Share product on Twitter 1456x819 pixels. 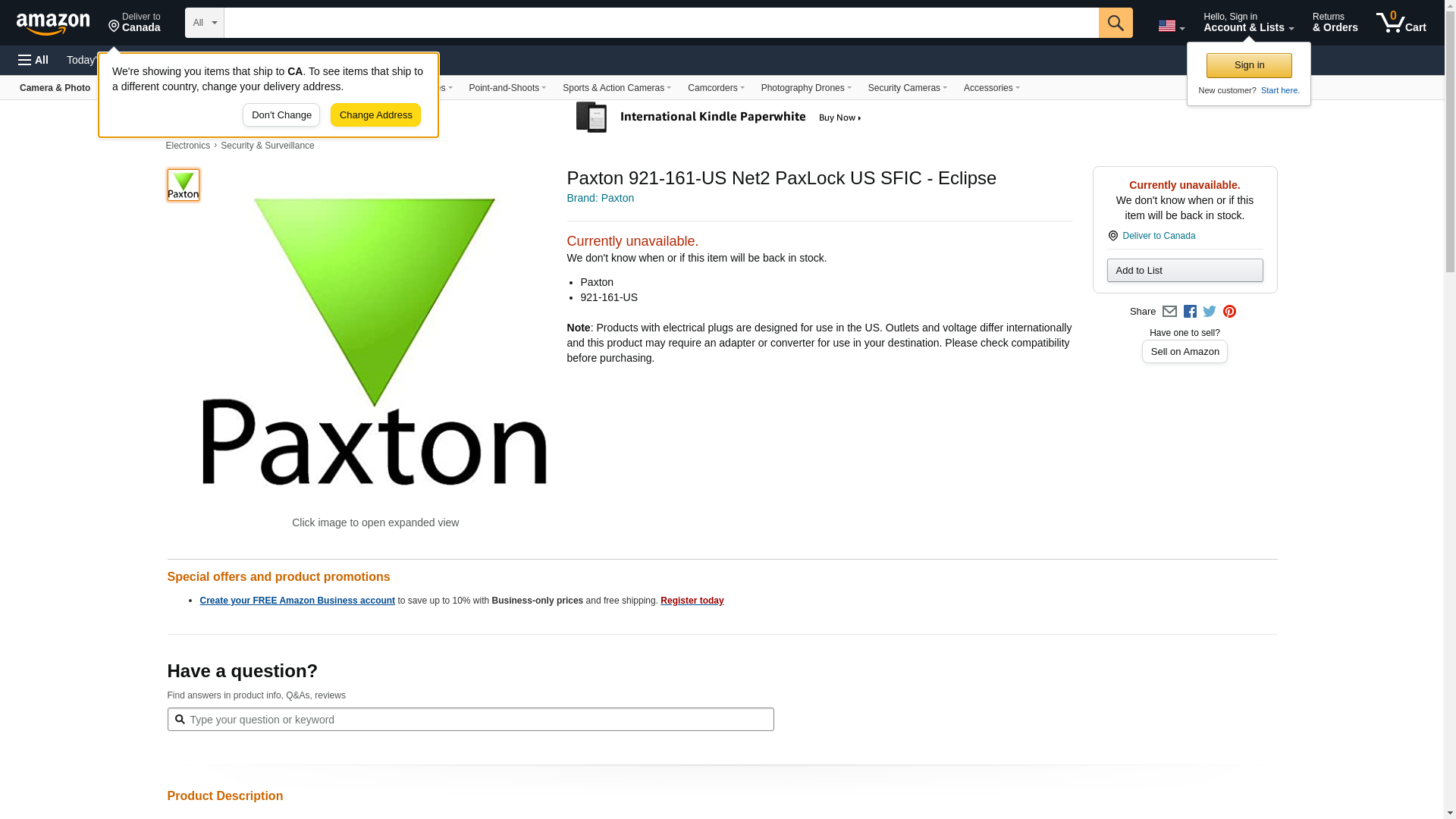point(1210,312)
